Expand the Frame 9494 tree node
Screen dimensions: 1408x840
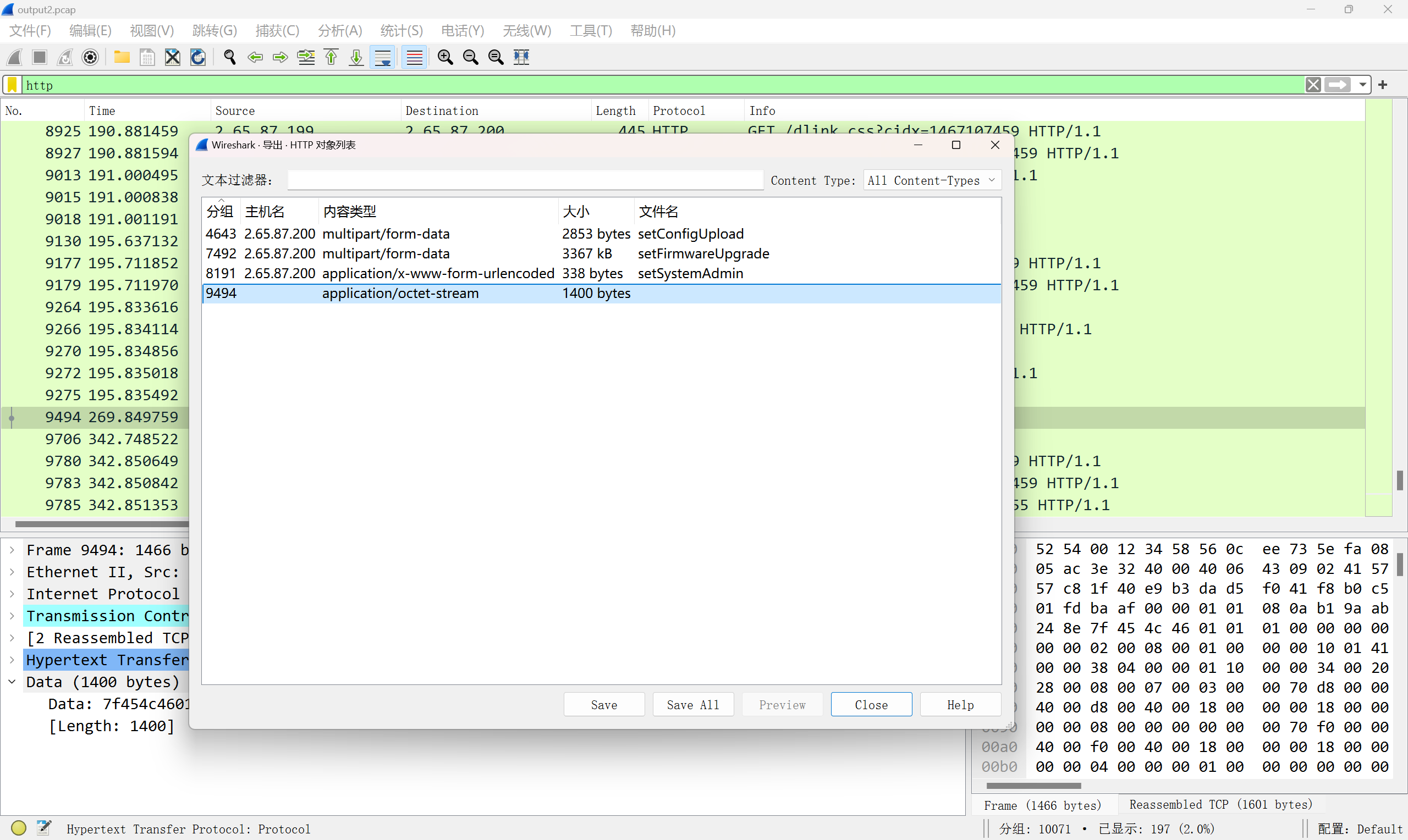[x=12, y=550]
